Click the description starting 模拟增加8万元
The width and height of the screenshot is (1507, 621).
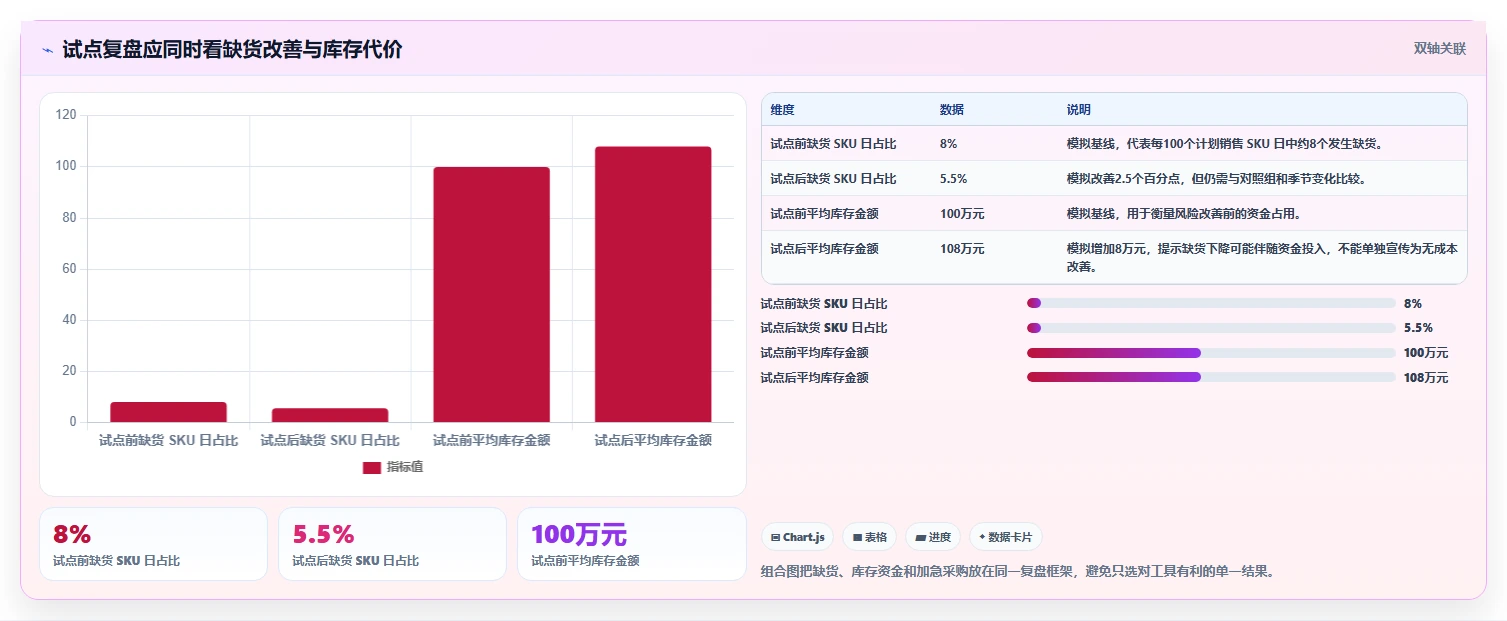[x=1262, y=258]
